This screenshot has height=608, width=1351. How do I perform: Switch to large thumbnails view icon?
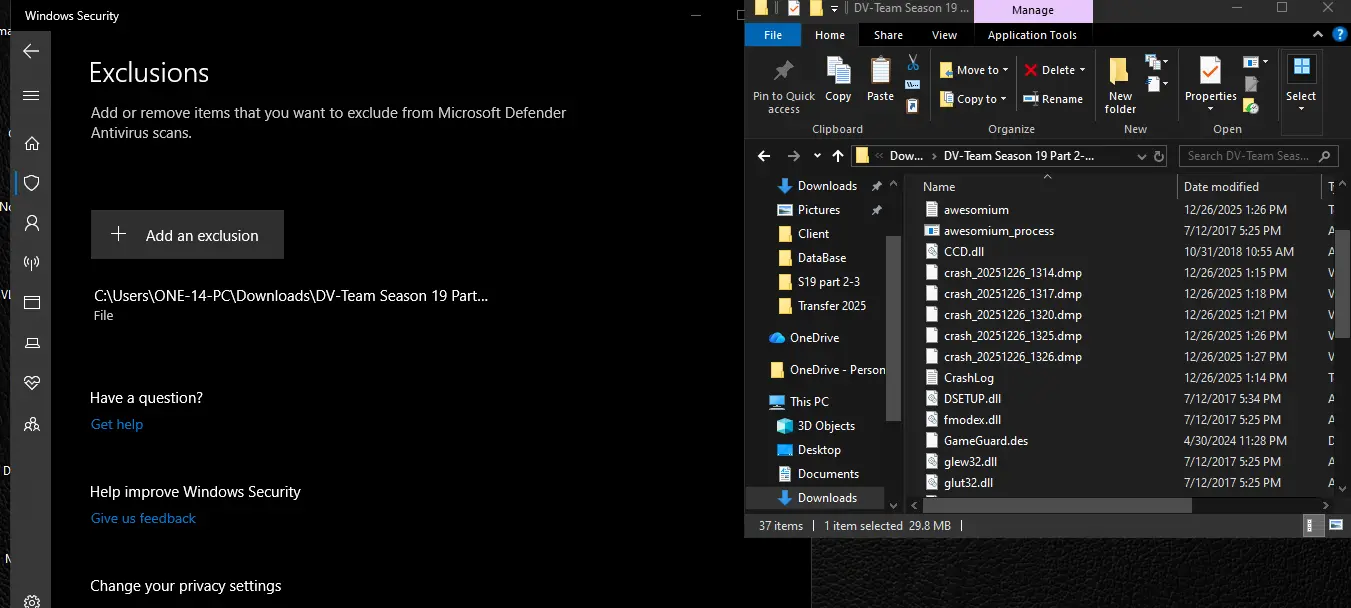click(1335, 525)
